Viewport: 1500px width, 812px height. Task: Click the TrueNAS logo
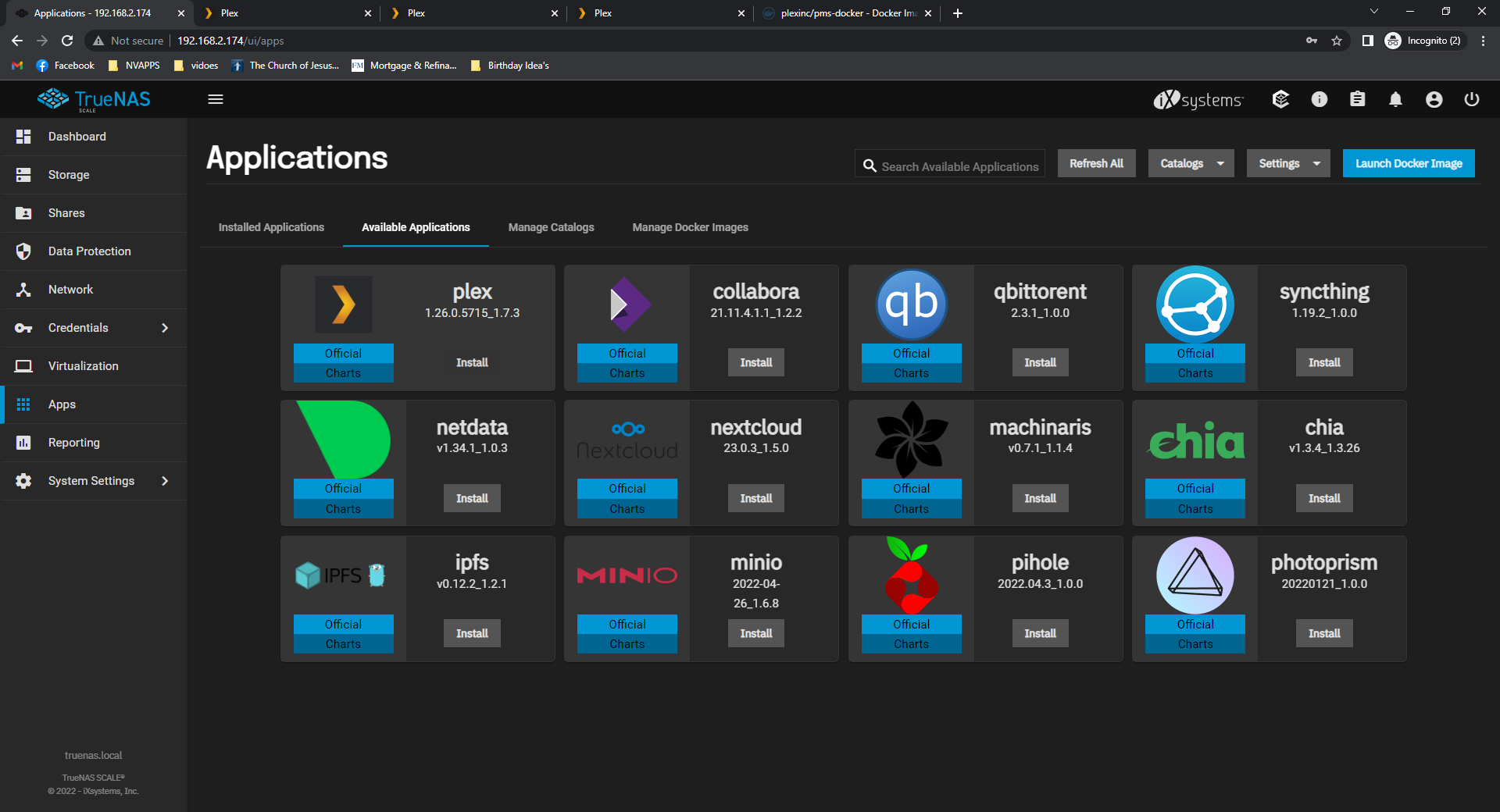click(94, 99)
